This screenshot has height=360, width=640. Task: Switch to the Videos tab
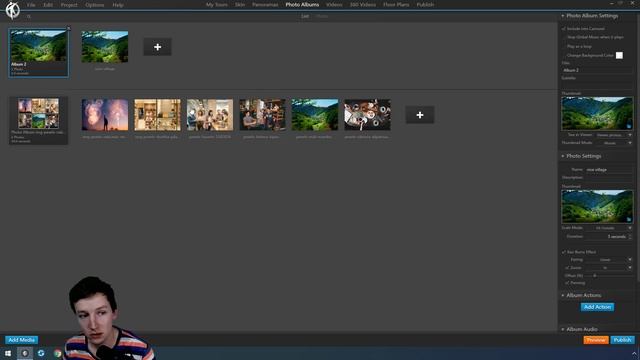click(334, 4)
